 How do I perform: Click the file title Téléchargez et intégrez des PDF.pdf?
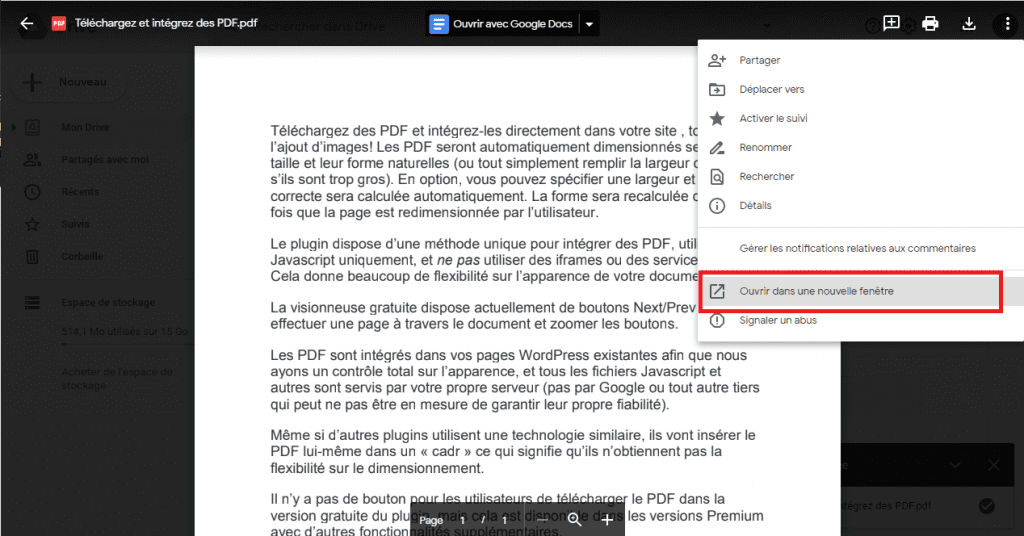[166, 23]
